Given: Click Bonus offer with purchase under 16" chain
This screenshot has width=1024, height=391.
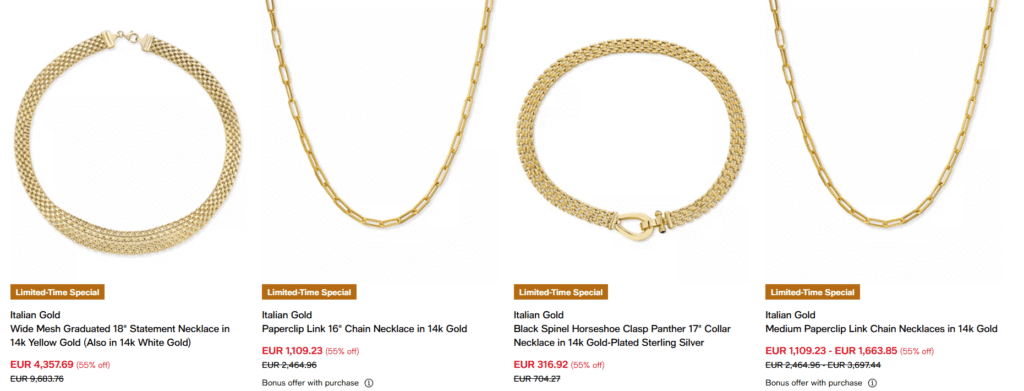Looking at the screenshot, I should pyautogui.click(x=310, y=383).
